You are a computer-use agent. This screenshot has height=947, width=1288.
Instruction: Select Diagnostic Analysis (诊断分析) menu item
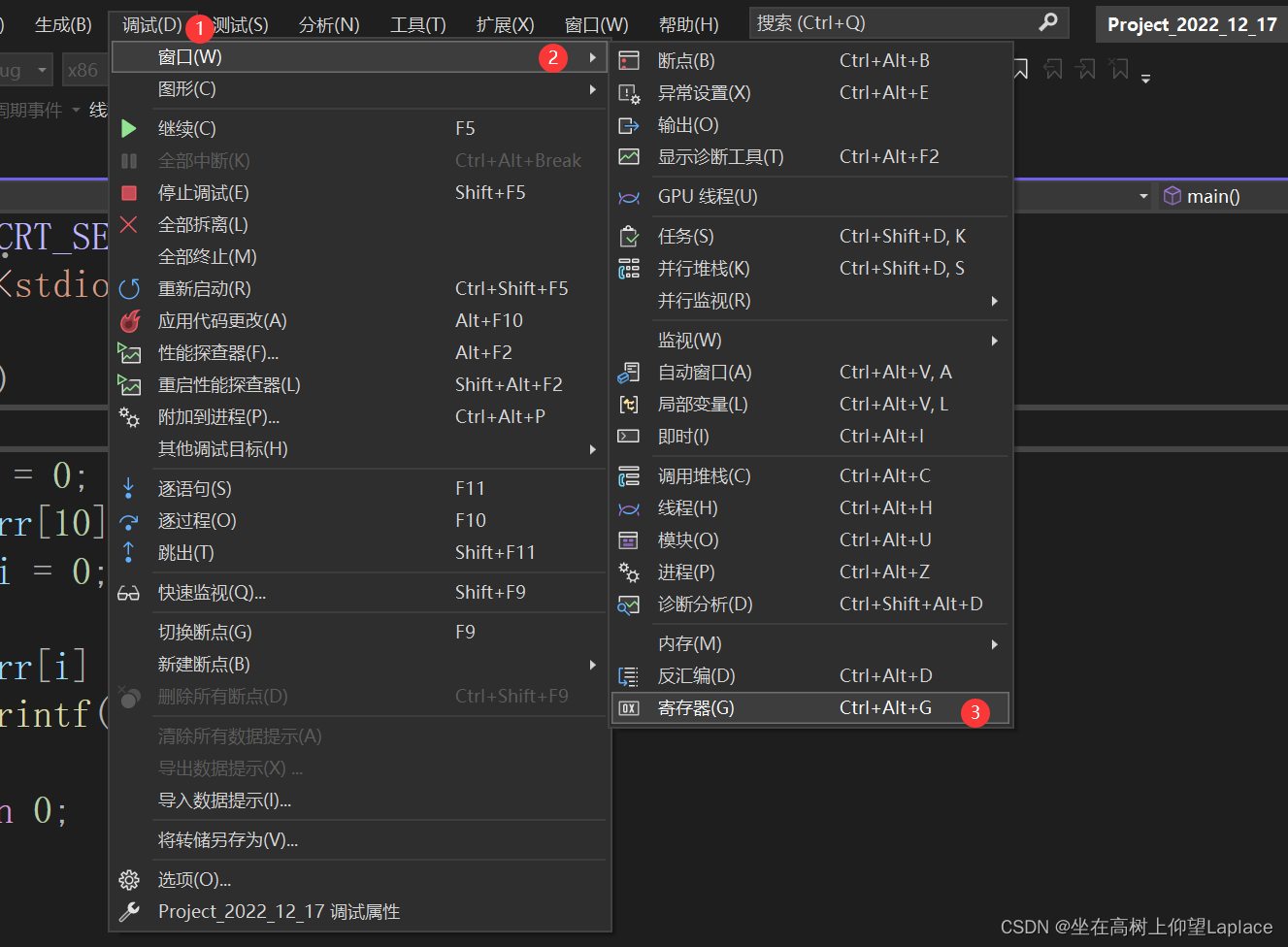(811, 604)
